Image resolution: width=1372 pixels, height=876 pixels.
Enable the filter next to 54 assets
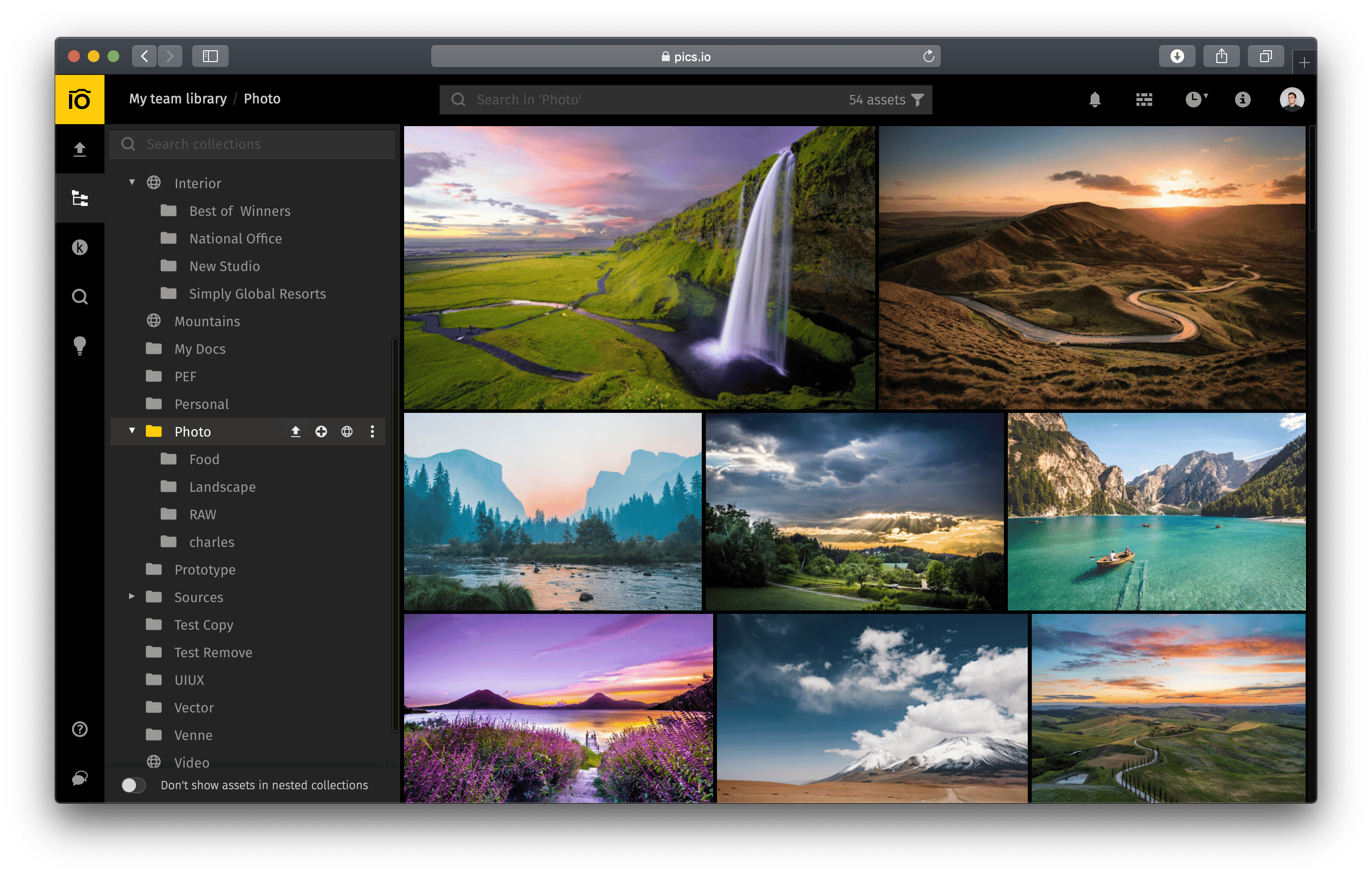click(x=917, y=99)
